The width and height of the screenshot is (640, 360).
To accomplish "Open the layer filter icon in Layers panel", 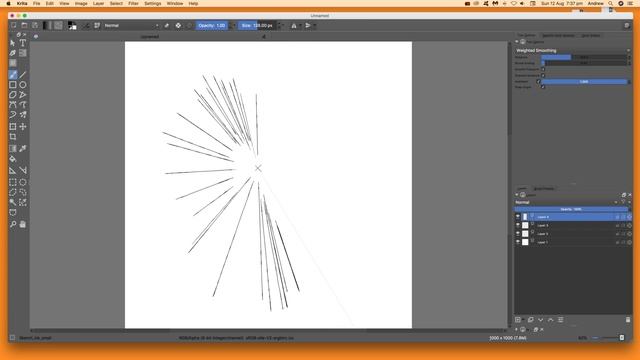I will (x=624, y=202).
